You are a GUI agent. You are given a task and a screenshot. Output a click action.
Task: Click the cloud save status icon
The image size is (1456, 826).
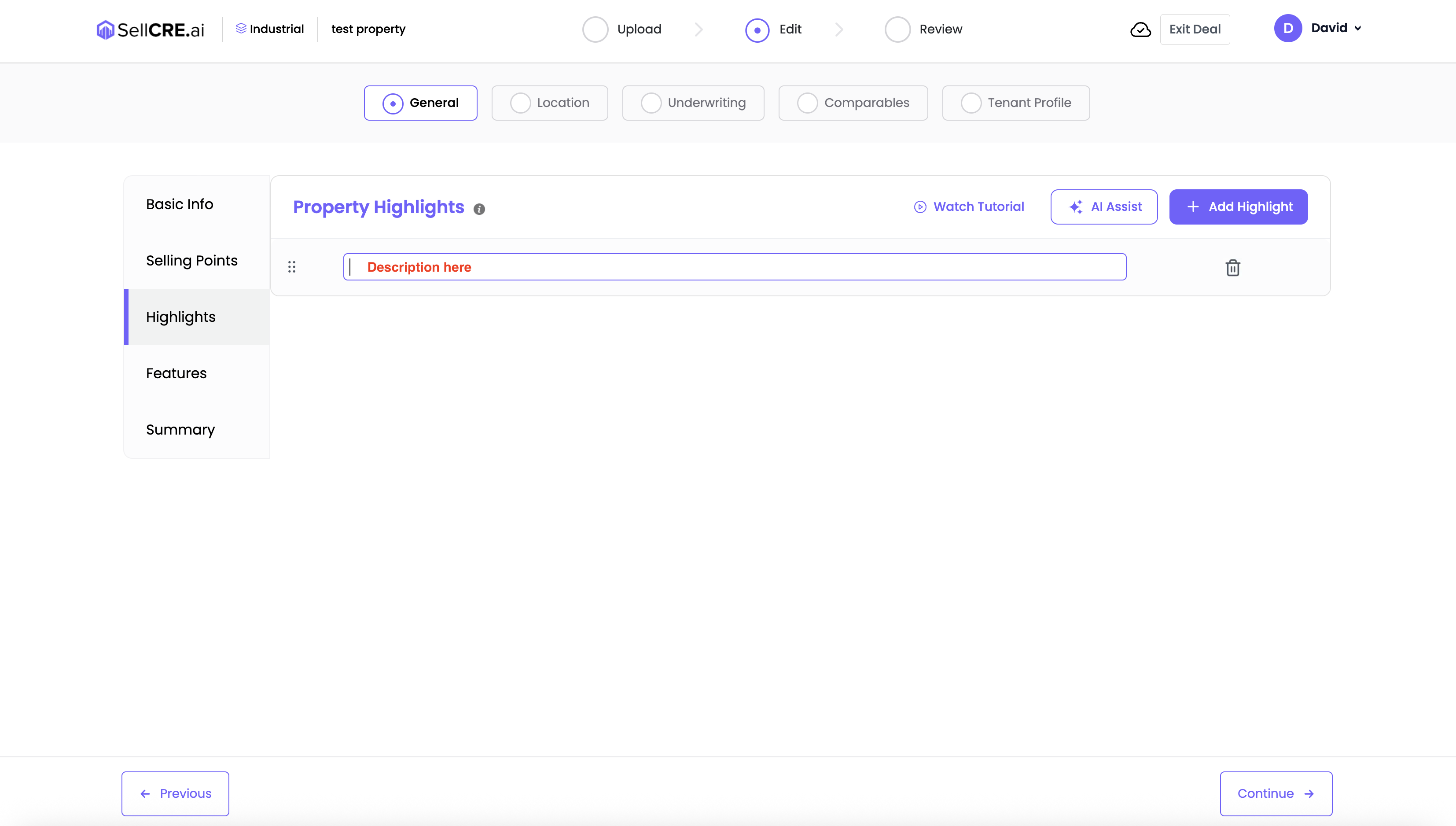1140,29
